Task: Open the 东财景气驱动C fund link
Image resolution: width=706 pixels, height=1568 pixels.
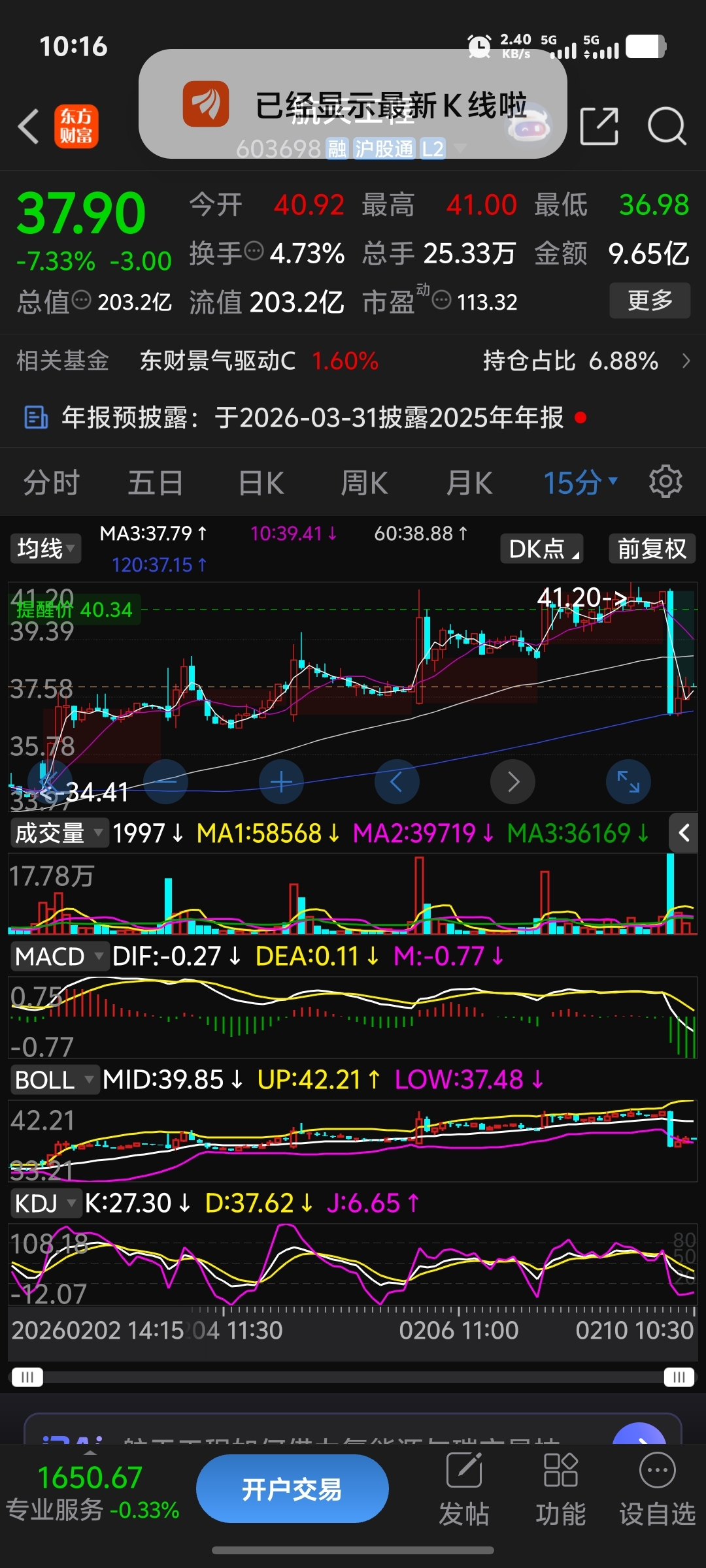Action: [x=218, y=361]
